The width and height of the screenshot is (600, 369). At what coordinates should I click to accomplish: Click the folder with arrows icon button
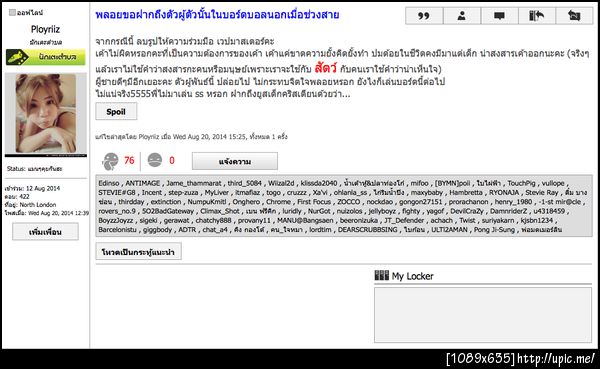574,16
